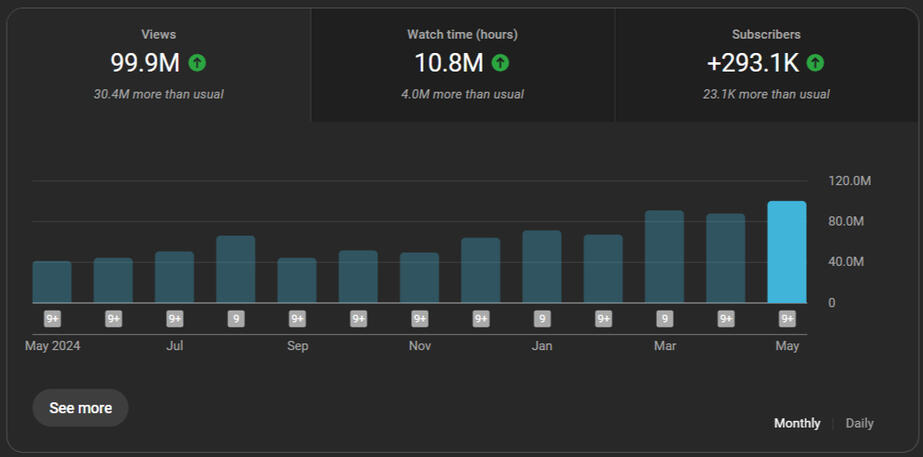
Task: Click the 9 badge below the Jan bar
Action: click(x=542, y=319)
